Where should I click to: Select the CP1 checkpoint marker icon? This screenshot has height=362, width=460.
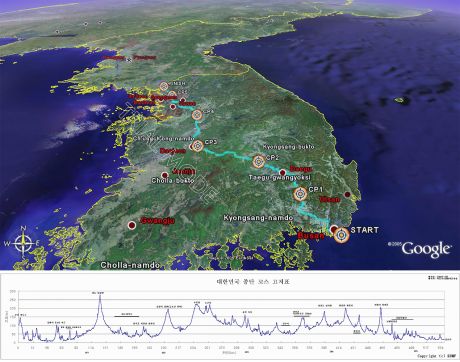pyautogui.click(x=300, y=194)
